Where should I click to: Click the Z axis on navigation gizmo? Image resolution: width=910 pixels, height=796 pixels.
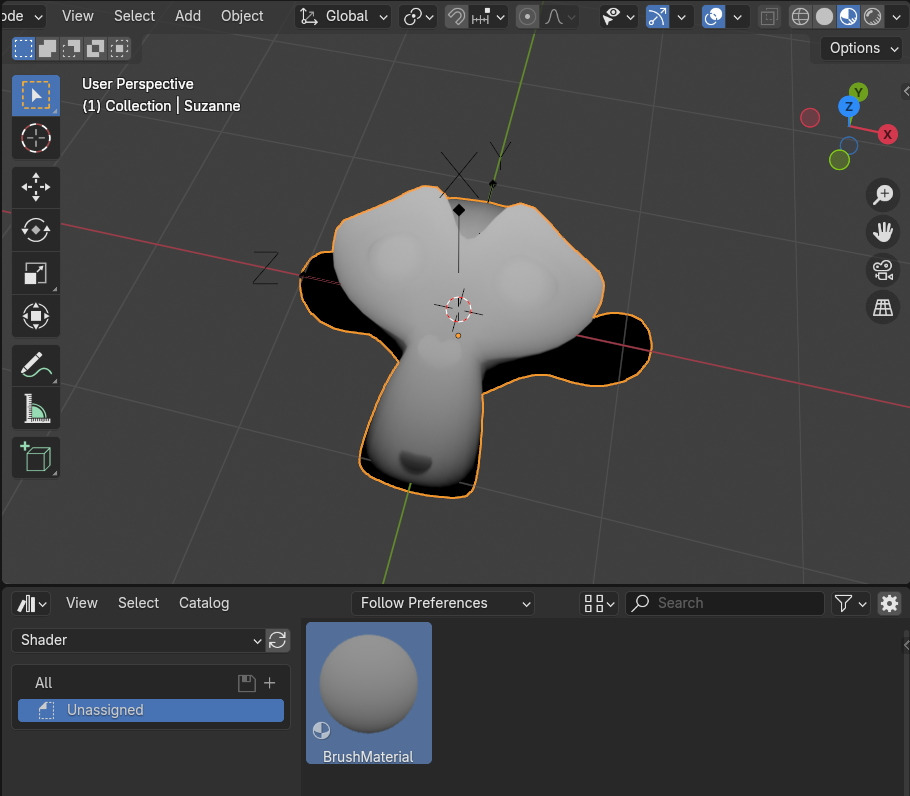coord(848,107)
